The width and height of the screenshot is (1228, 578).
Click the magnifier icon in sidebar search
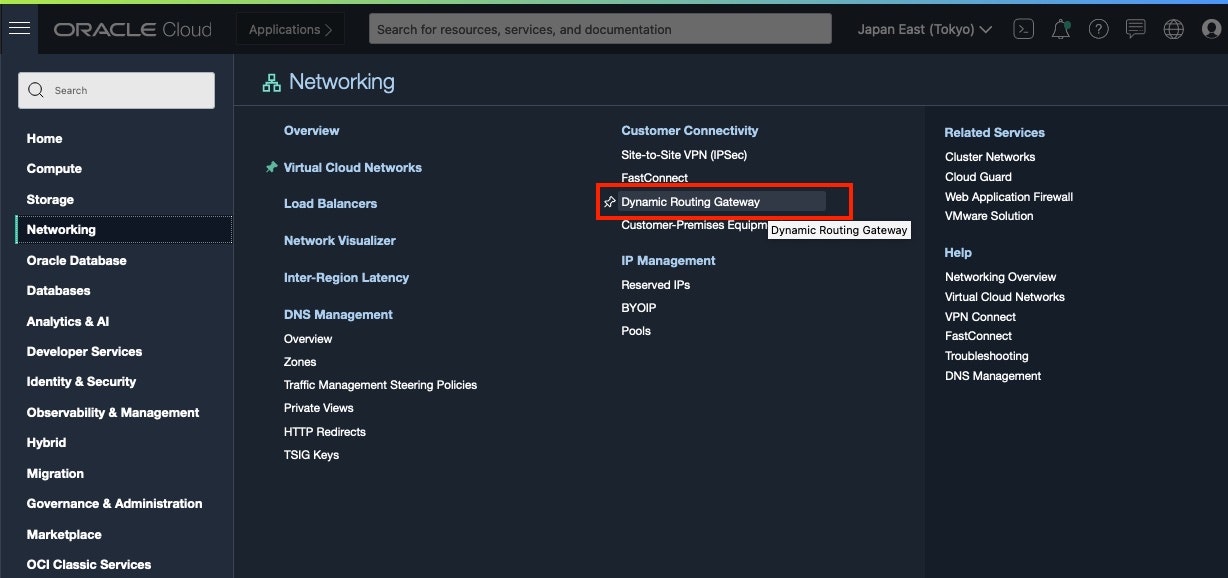[36, 90]
